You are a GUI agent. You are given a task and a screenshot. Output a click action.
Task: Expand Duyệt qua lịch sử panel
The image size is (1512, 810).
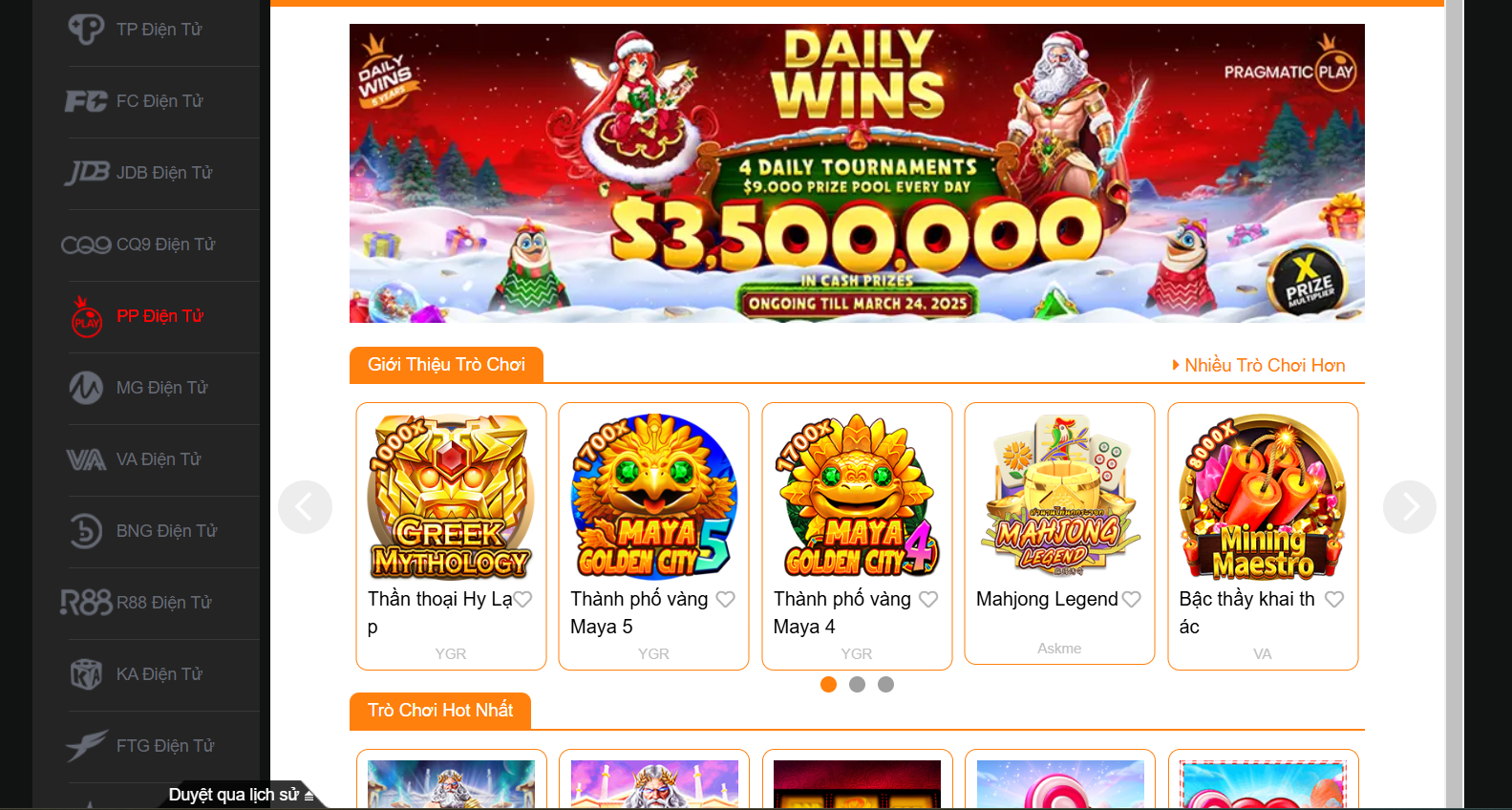(x=241, y=795)
